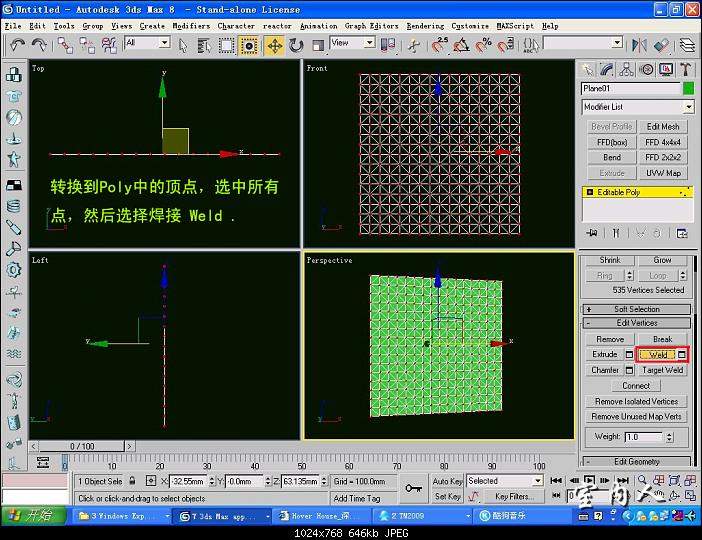Click Remove Isolated Vertices button
Screen dimensions: 702x540
pos(636,401)
